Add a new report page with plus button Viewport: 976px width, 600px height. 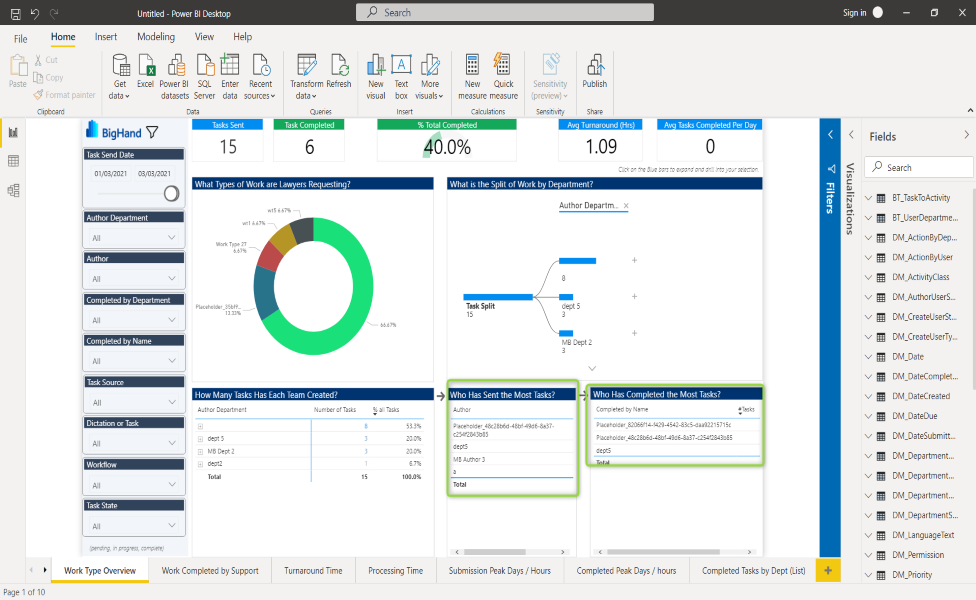tap(828, 570)
